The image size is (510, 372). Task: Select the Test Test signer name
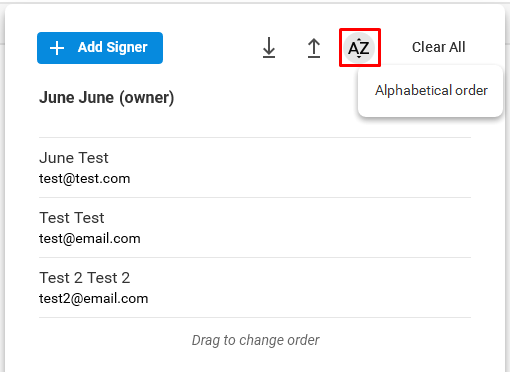(x=72, y=218)
